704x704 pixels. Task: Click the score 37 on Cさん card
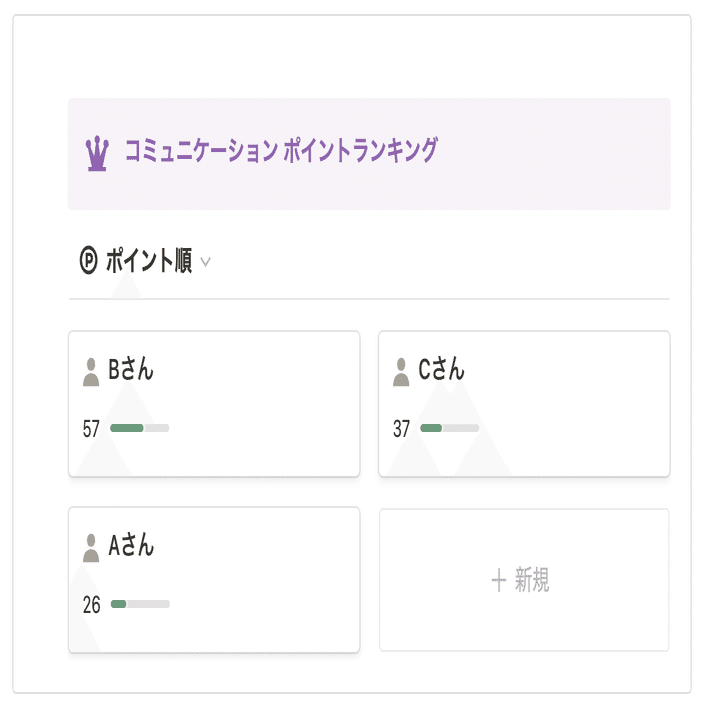click(x=402, y=429)
